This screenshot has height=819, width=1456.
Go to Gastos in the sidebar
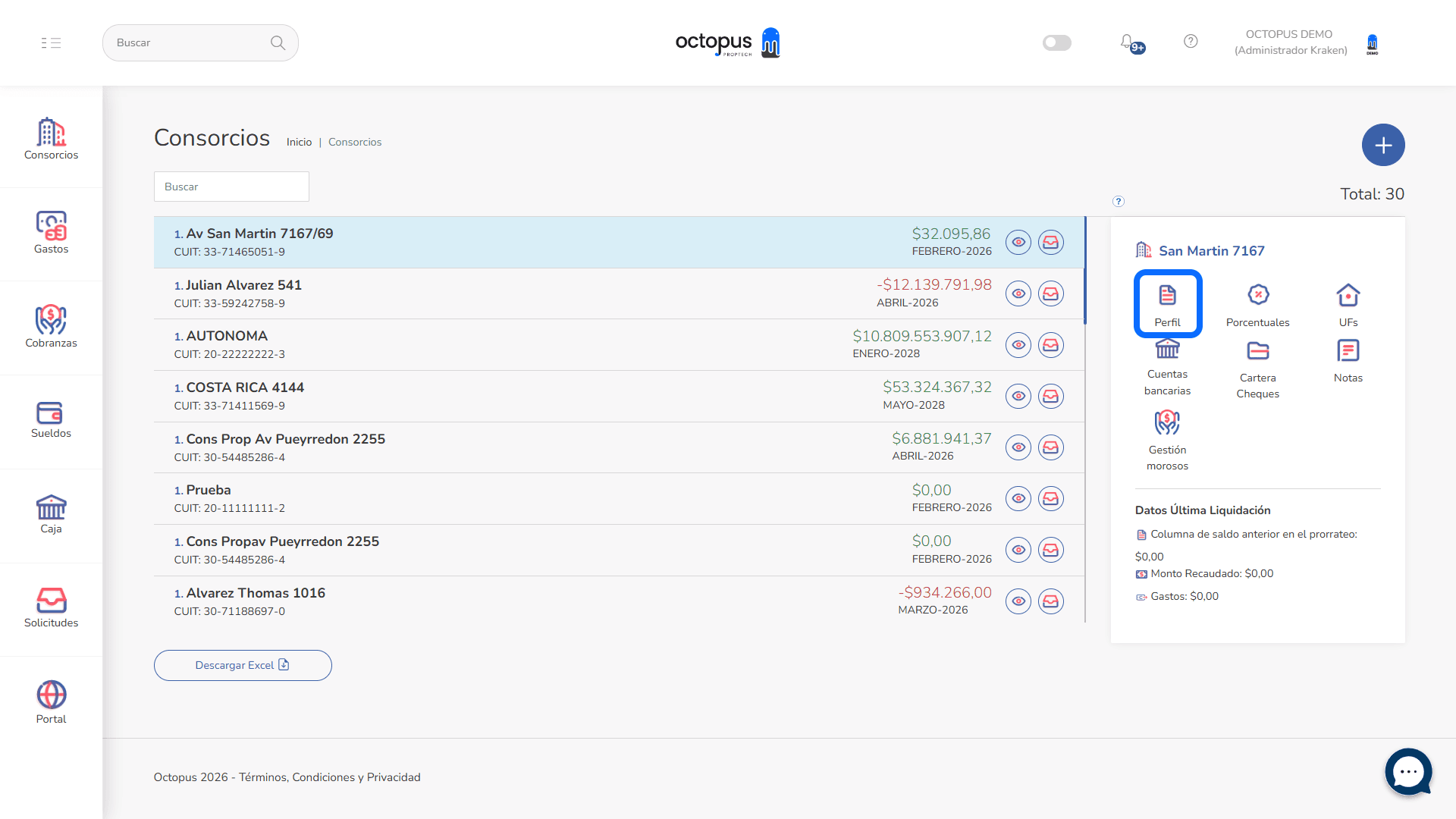[x=51, y=234]
